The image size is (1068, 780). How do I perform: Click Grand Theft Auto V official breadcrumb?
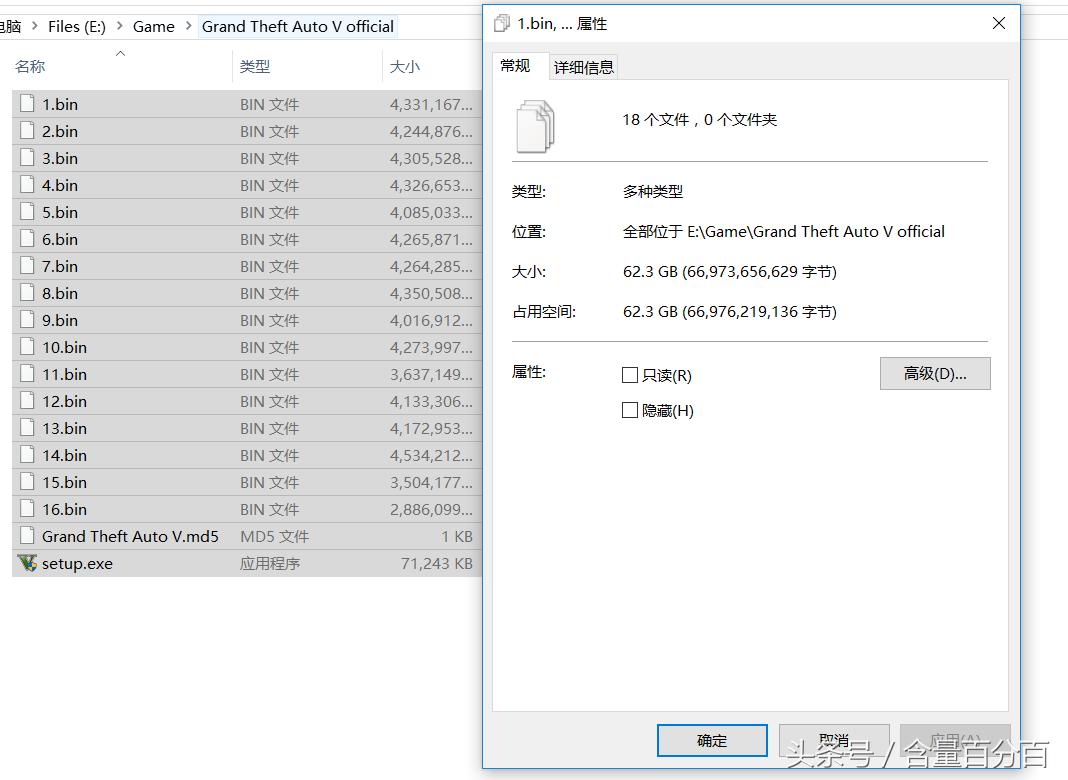pos(298,27)
